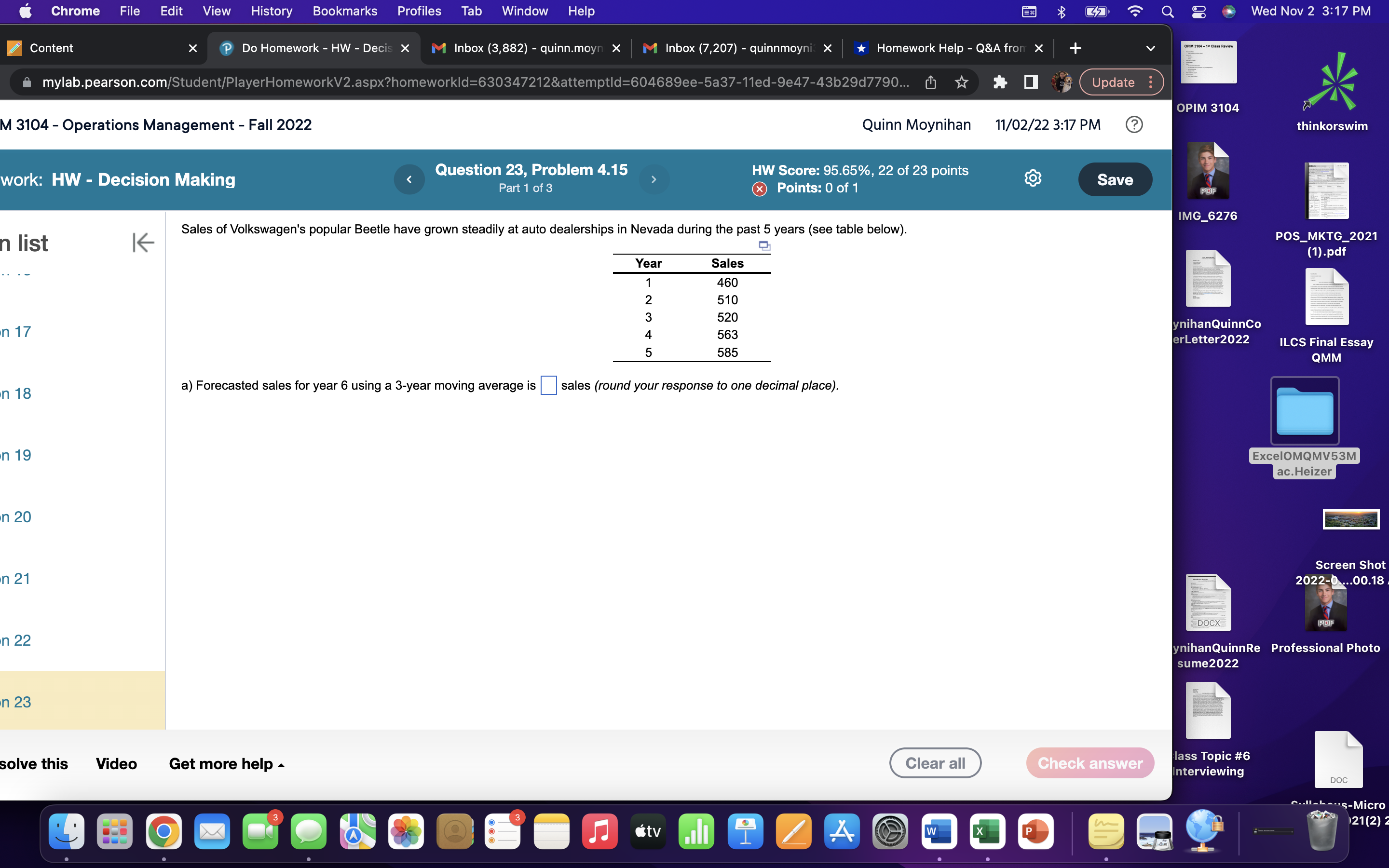1389x868 pixels.
Task: Navigate to next question using chevron
Action: tap(654, 180)
